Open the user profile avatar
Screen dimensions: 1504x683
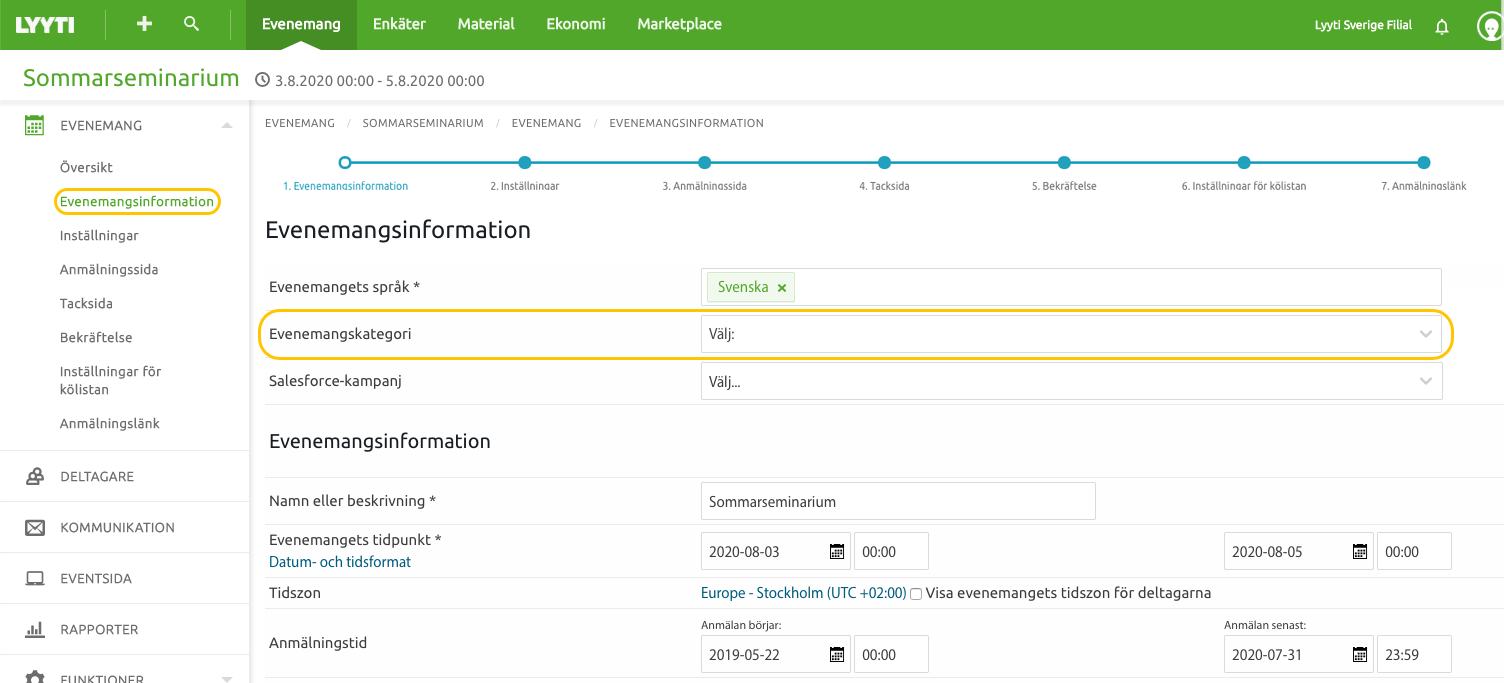(x=1490, y=26)
